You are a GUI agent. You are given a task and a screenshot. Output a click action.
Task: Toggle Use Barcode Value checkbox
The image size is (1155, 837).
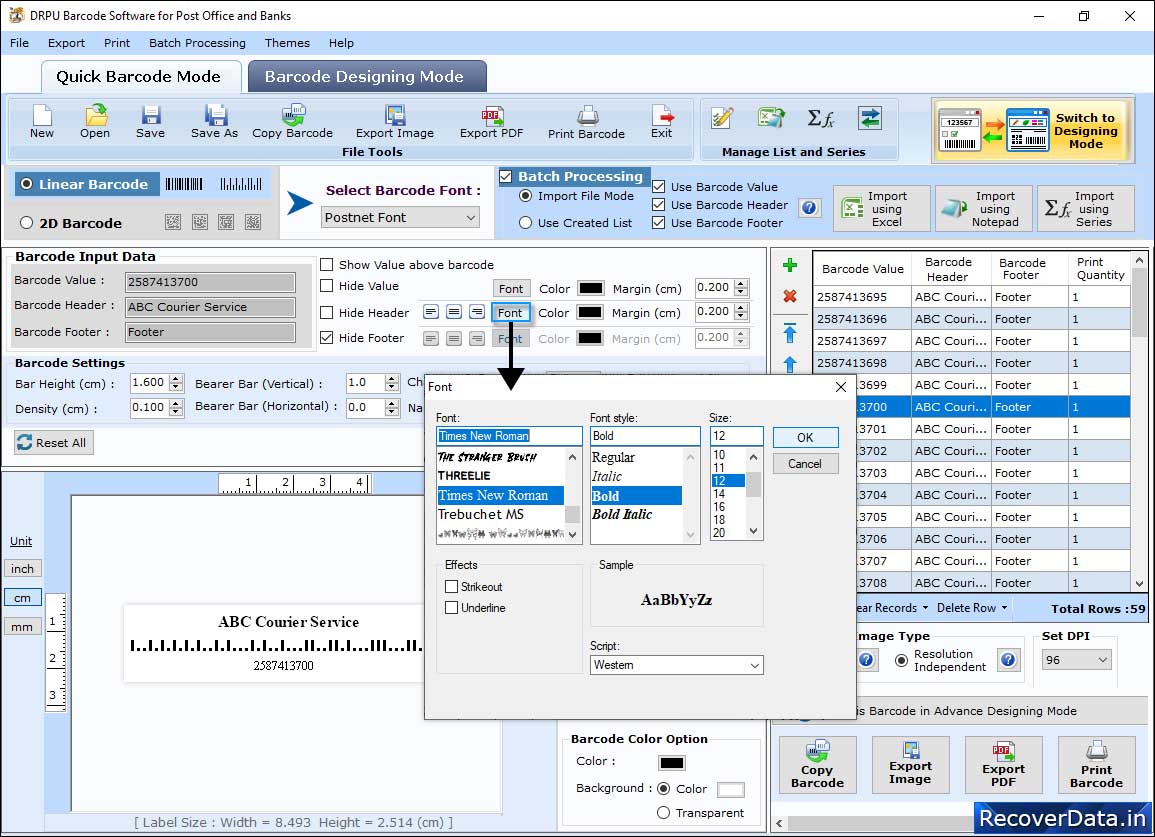point(659,187)
